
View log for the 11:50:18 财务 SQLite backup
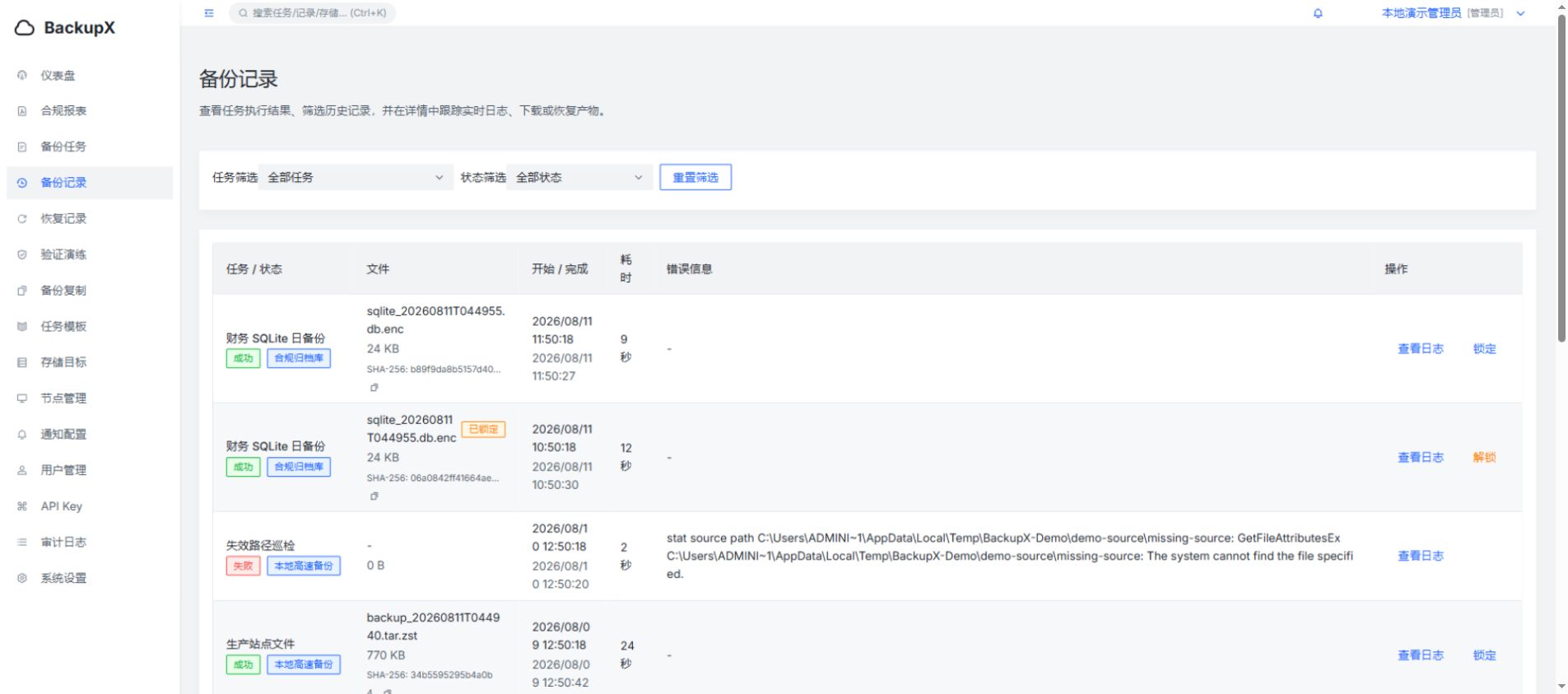(1421, 349)
